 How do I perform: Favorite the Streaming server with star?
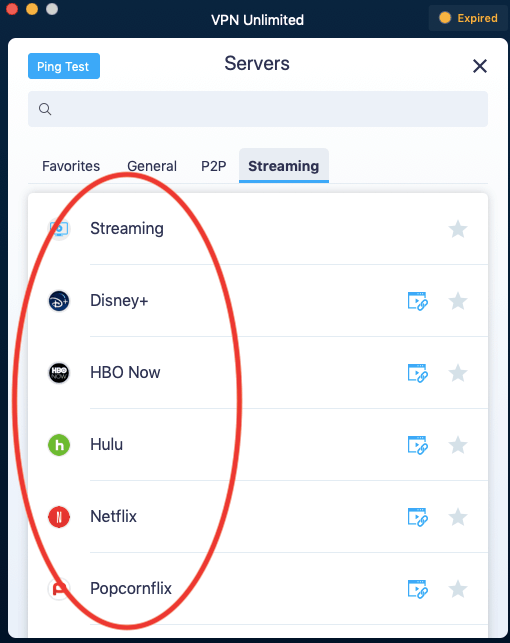pos(458,229)
